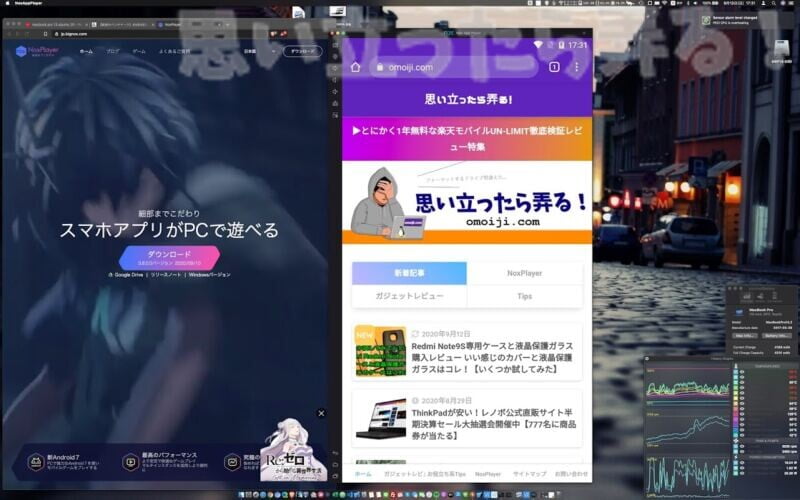Switch to the first Chrome tab
The height and width of the screenshot is (500, 800).
(55, 24)
